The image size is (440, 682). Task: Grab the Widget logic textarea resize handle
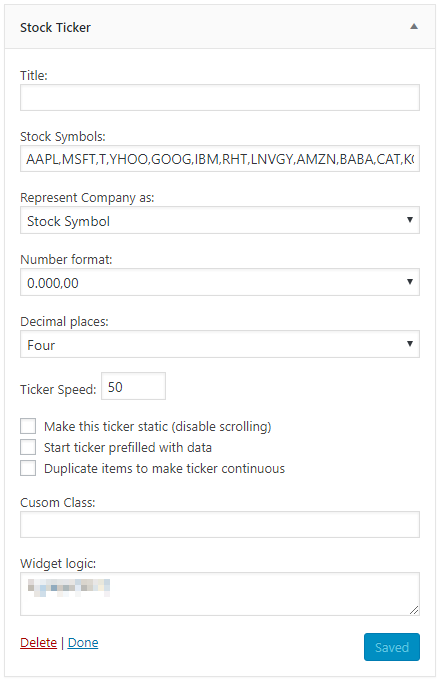click(x=414, y=610)
